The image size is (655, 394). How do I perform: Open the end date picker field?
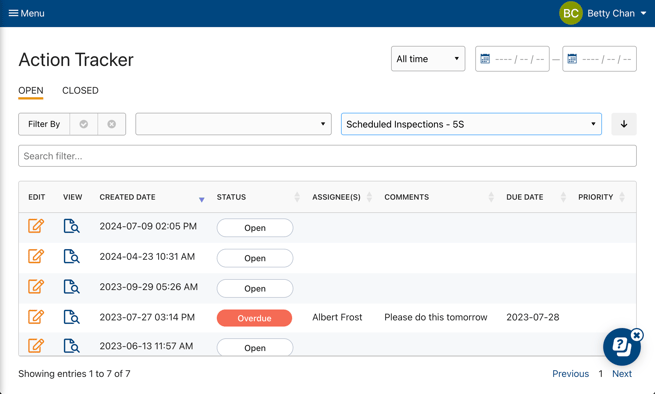click(599, 59)
